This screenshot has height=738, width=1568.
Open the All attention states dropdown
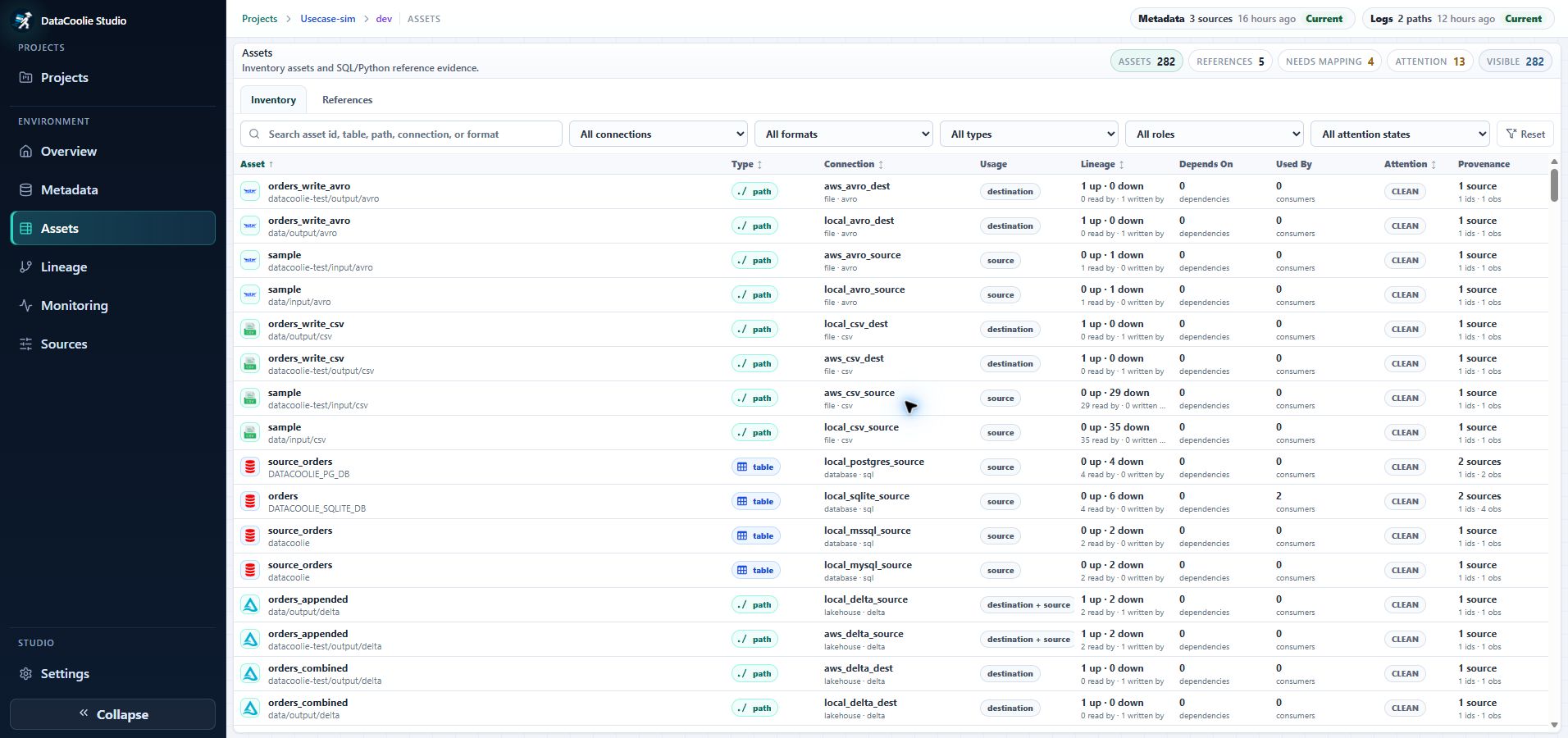click(x=1400, y=134)
